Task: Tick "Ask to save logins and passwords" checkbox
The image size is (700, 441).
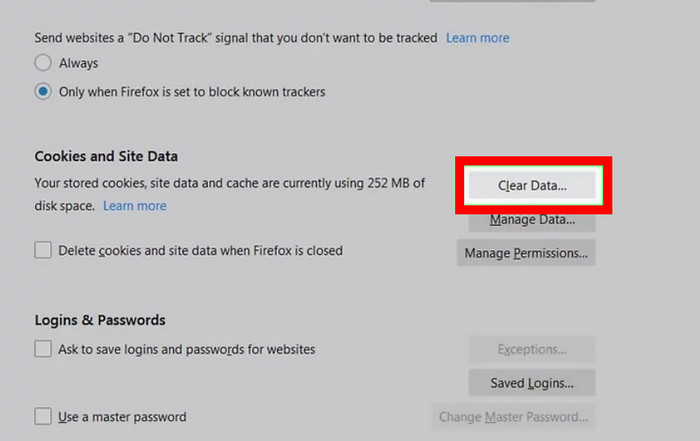Action: pos(43,349)
